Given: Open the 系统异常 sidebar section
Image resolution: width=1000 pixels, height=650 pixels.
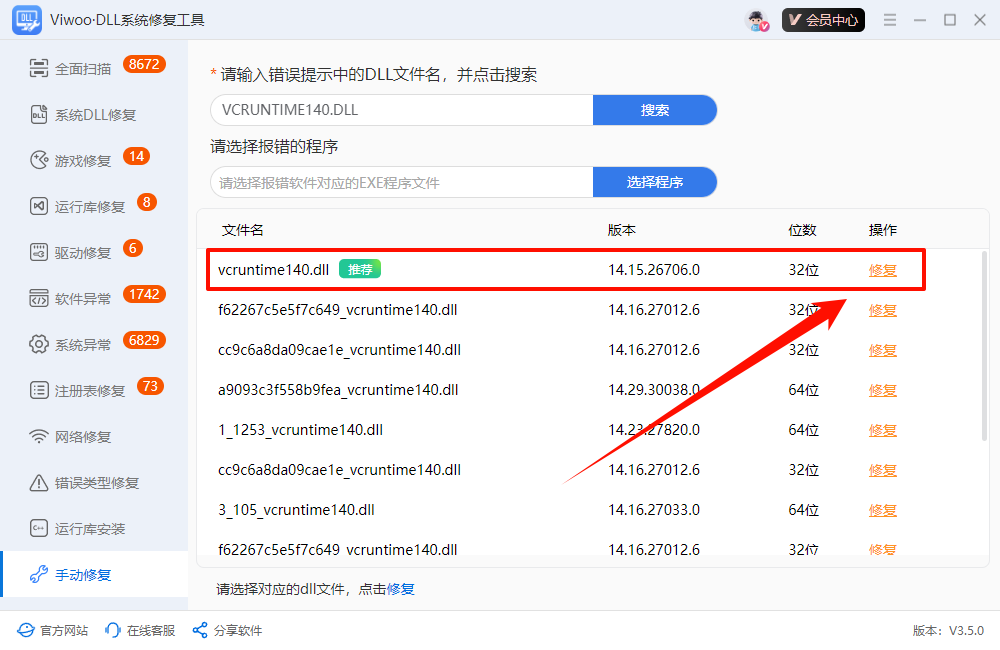Looking at the screenshot, I should point(83,345).
